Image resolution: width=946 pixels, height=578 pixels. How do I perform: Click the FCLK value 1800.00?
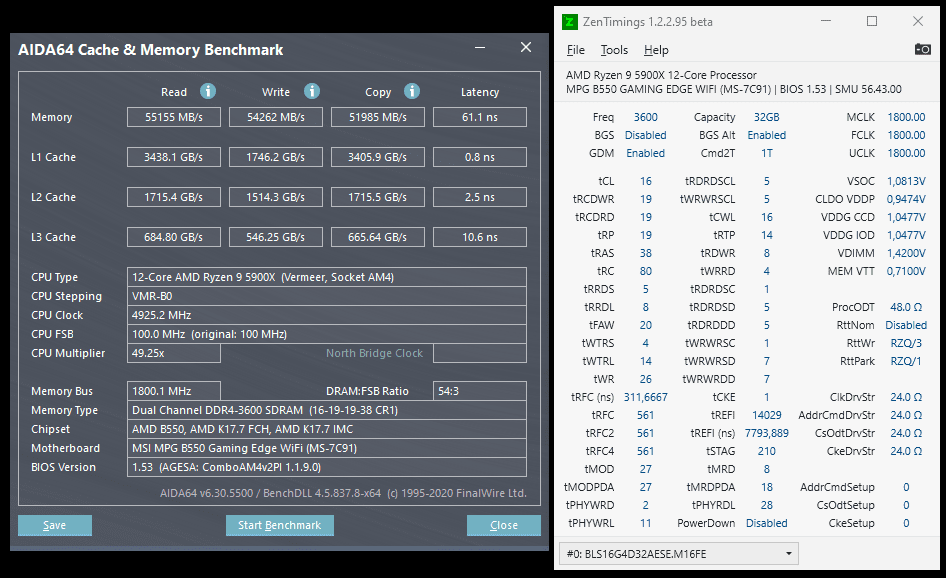pos(906,135)
